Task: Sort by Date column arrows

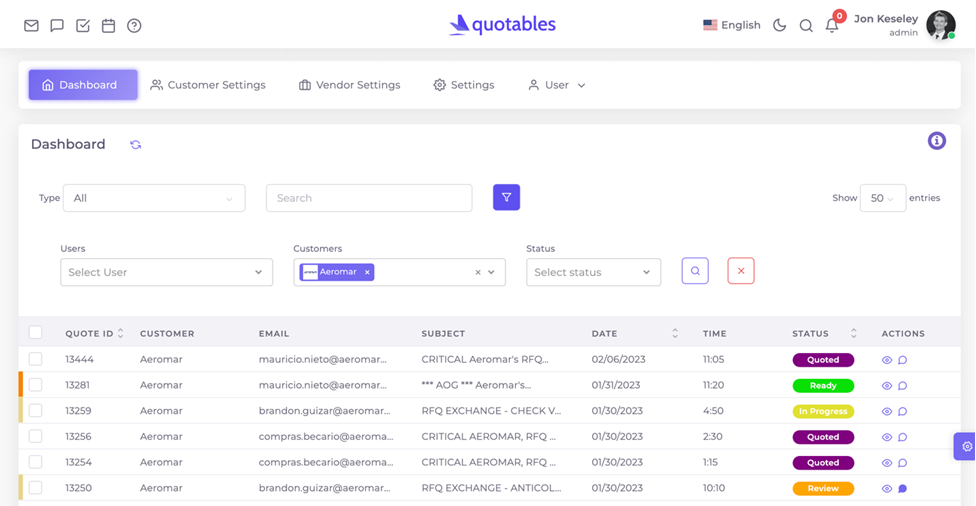Action: pyautogui.click(x=675, y=334)
